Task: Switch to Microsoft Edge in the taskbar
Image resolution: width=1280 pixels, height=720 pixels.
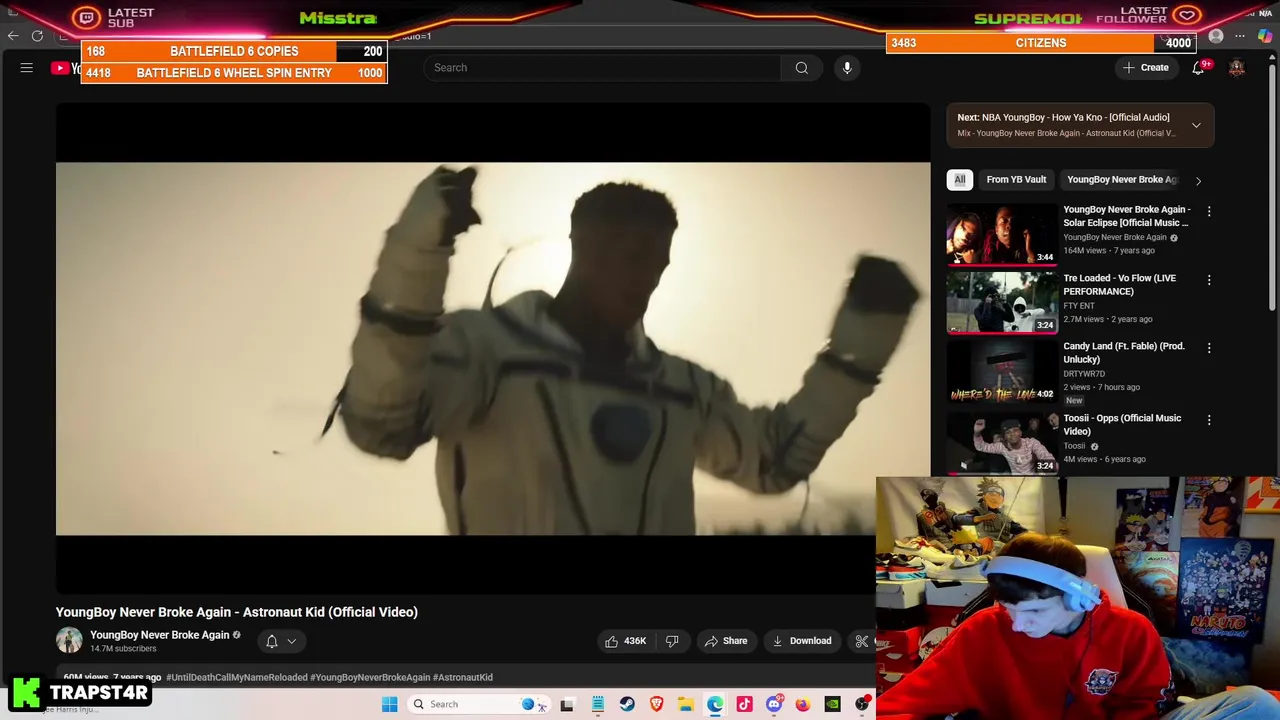Action: (x=715, y=704)
